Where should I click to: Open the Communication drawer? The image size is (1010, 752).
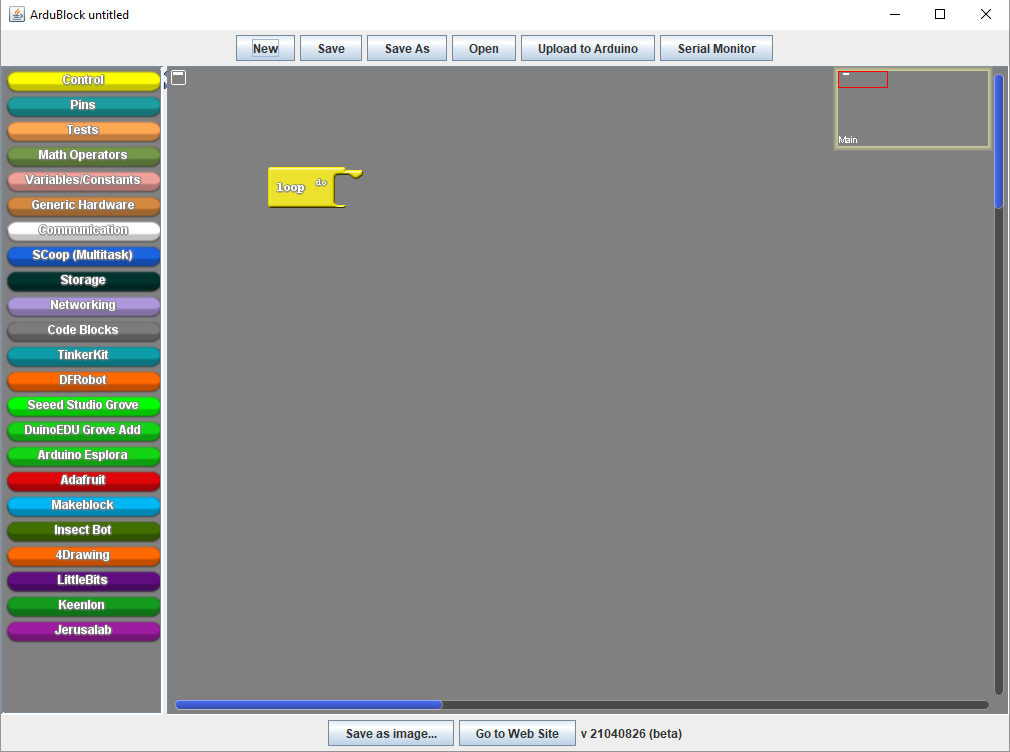[x=83, y=231]
